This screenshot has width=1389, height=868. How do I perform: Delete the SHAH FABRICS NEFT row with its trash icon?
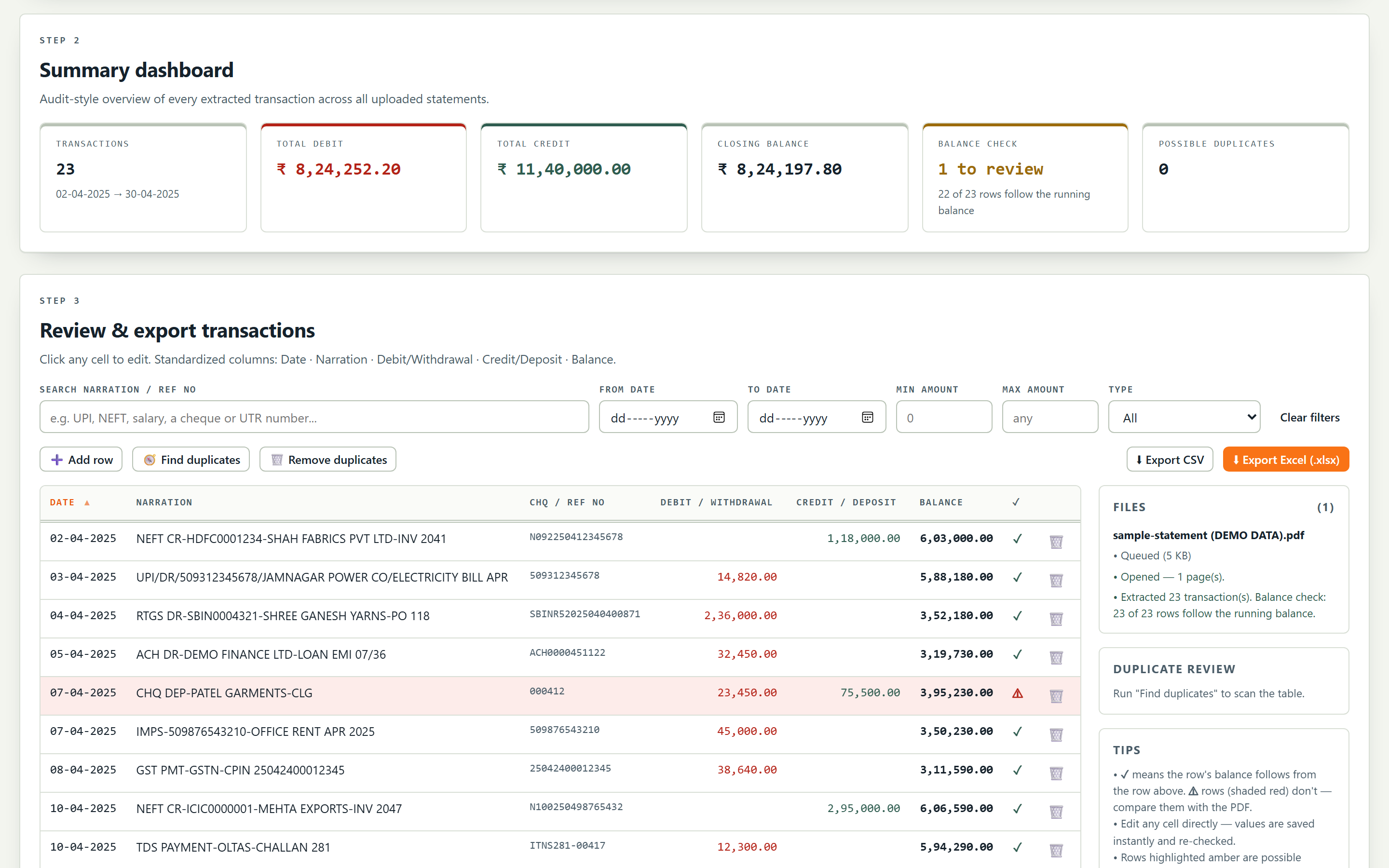point(1056,542)
